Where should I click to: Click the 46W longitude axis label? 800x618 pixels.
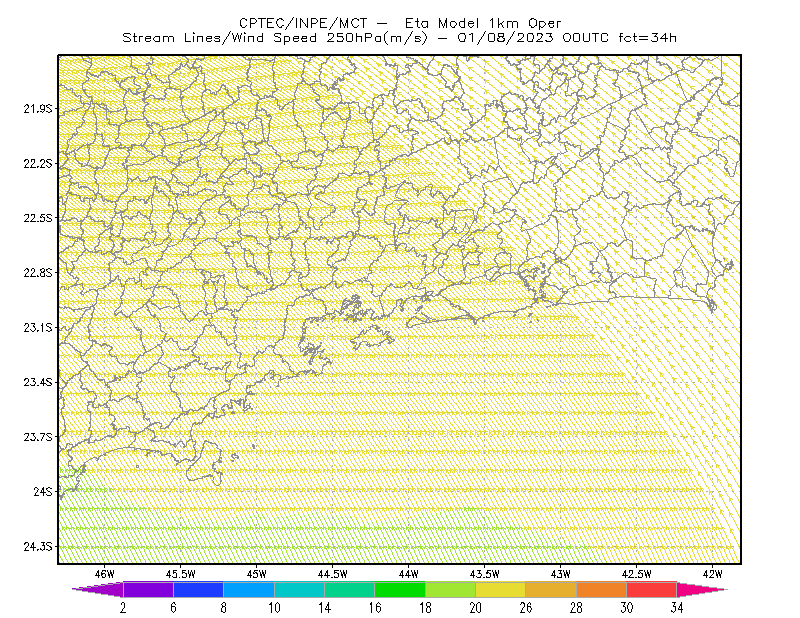(105, 574)
